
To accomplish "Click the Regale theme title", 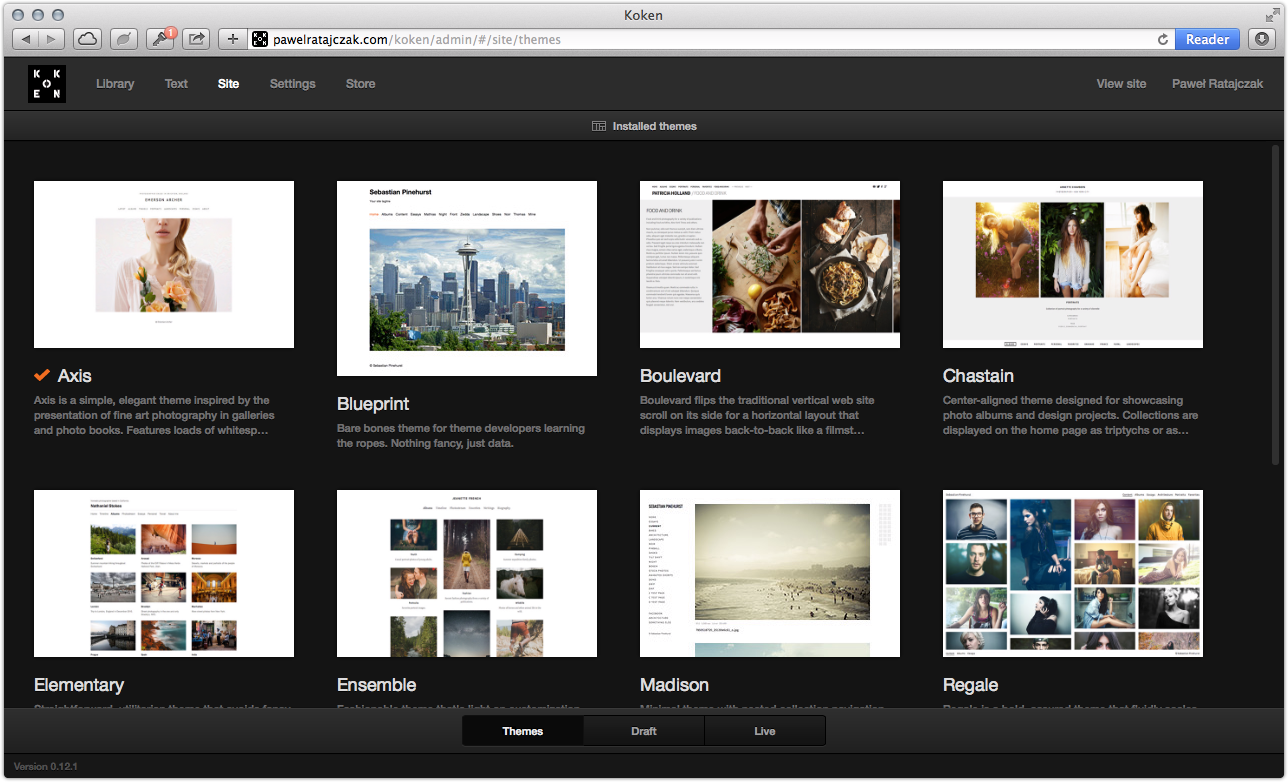I will tap(970, 685).
